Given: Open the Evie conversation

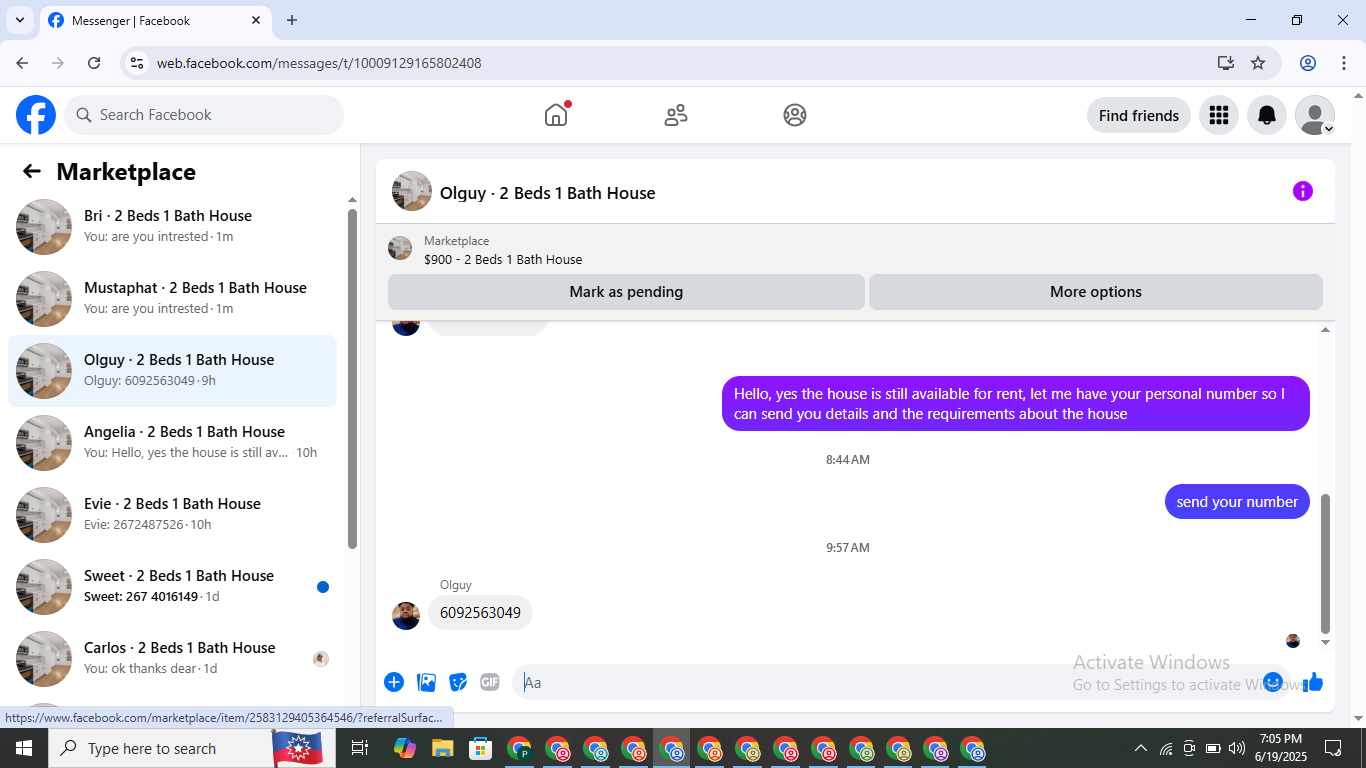Looking at the screenshot, I should coord(172,515).
